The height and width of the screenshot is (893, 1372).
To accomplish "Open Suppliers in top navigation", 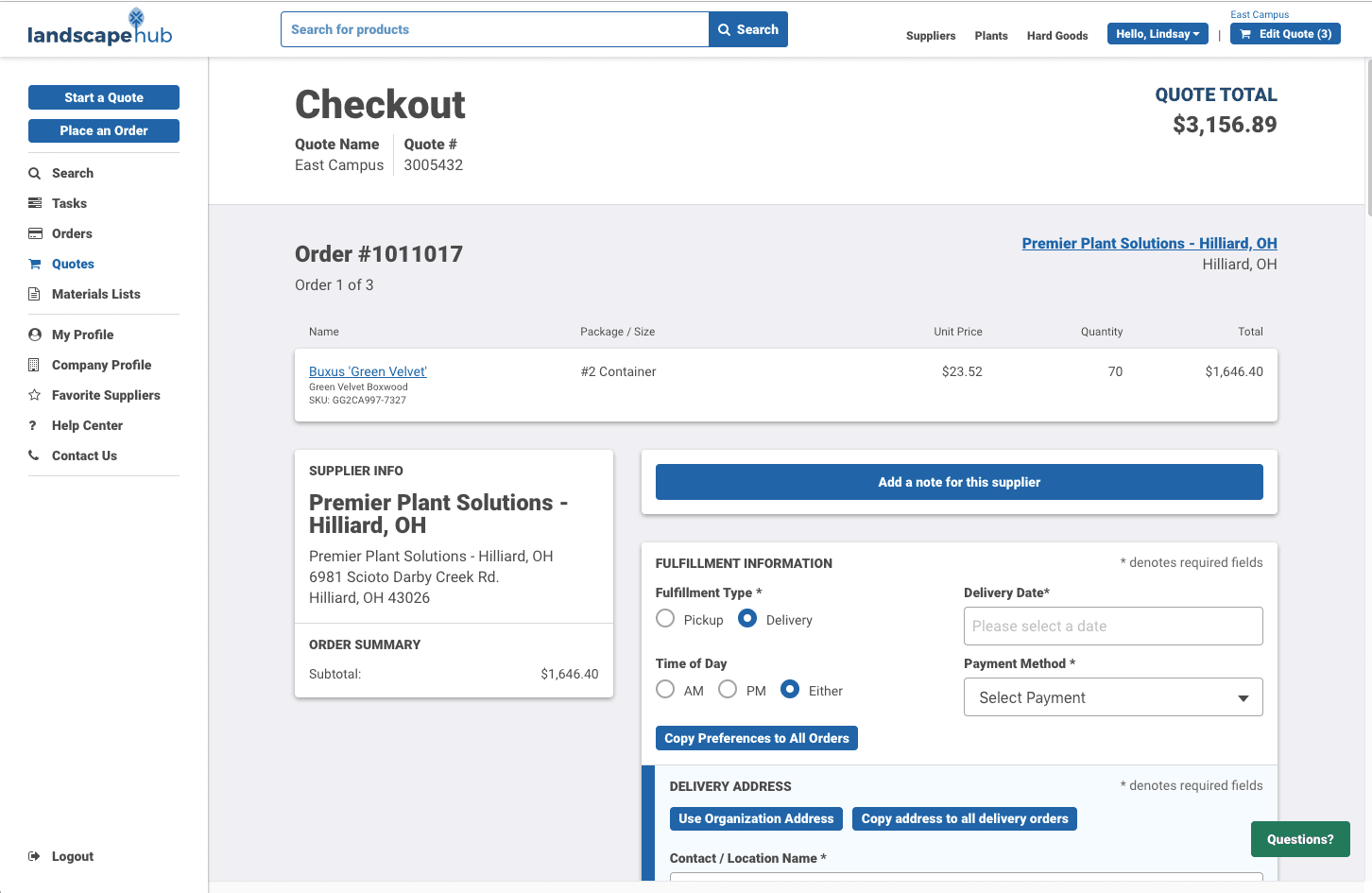I will pos(931,36).
